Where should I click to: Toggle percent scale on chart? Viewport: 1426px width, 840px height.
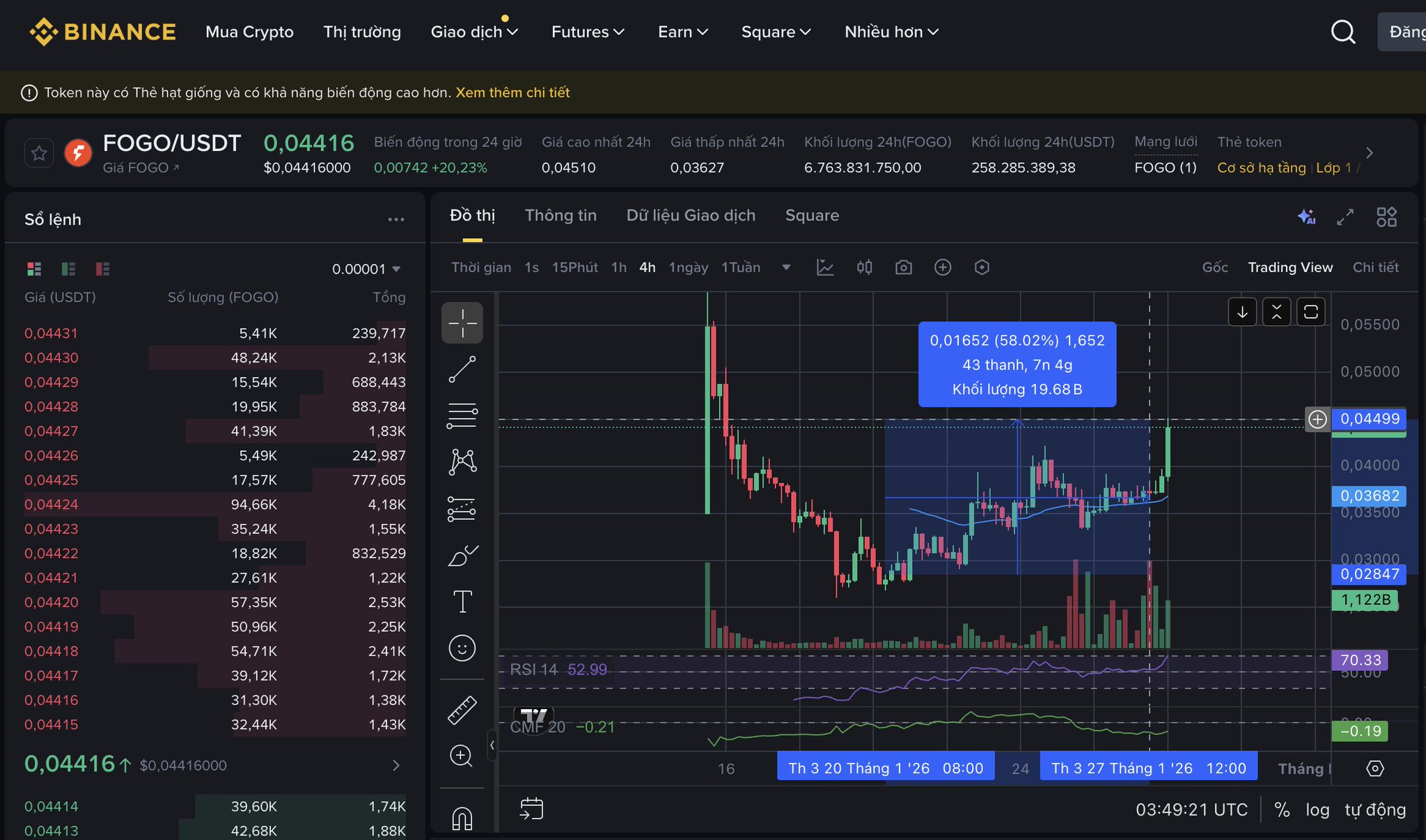[x=1282, y=809]
